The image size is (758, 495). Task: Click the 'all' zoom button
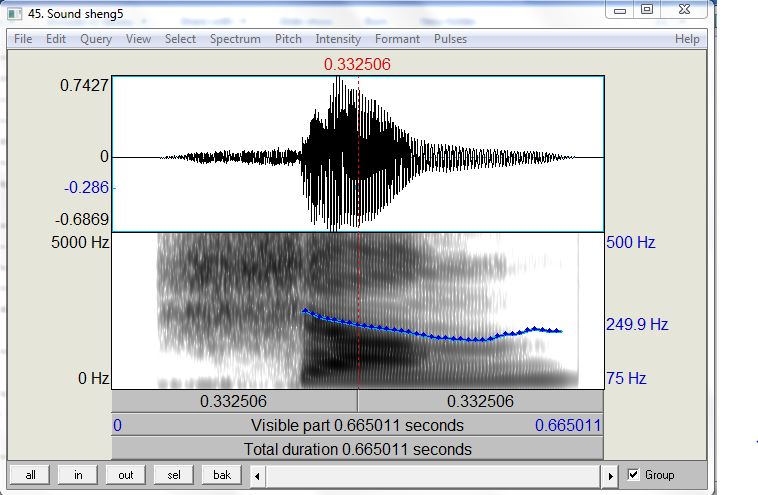point(30,475)
